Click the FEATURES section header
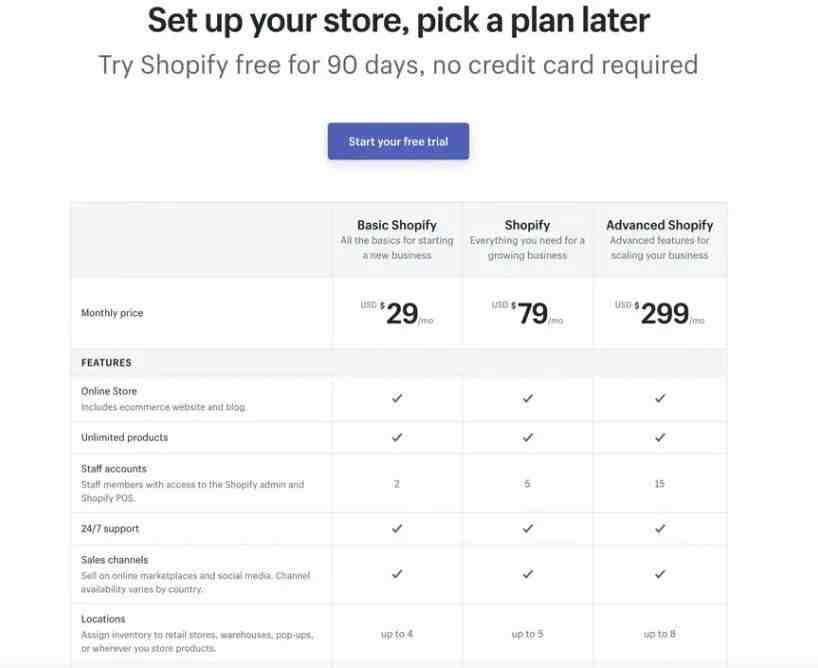 [106, 363]
